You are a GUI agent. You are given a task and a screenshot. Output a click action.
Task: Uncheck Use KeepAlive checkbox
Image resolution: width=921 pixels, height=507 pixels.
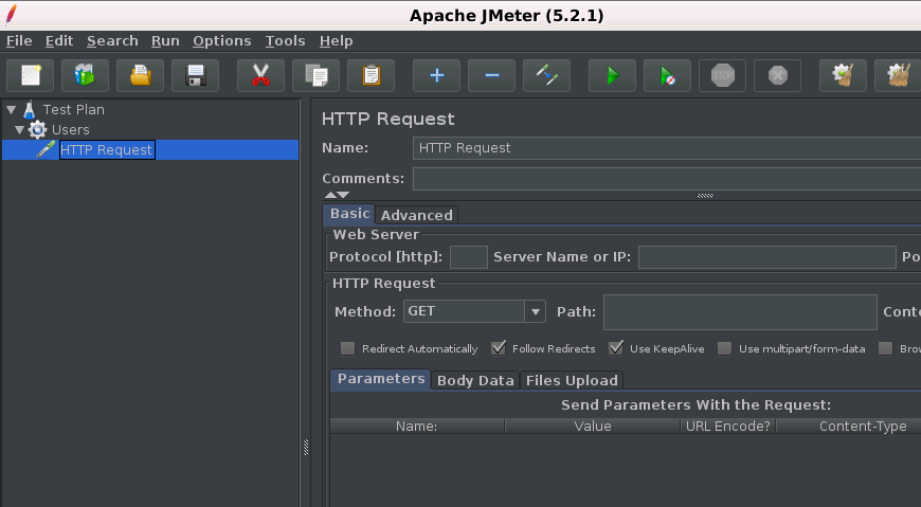coord(616,348)
